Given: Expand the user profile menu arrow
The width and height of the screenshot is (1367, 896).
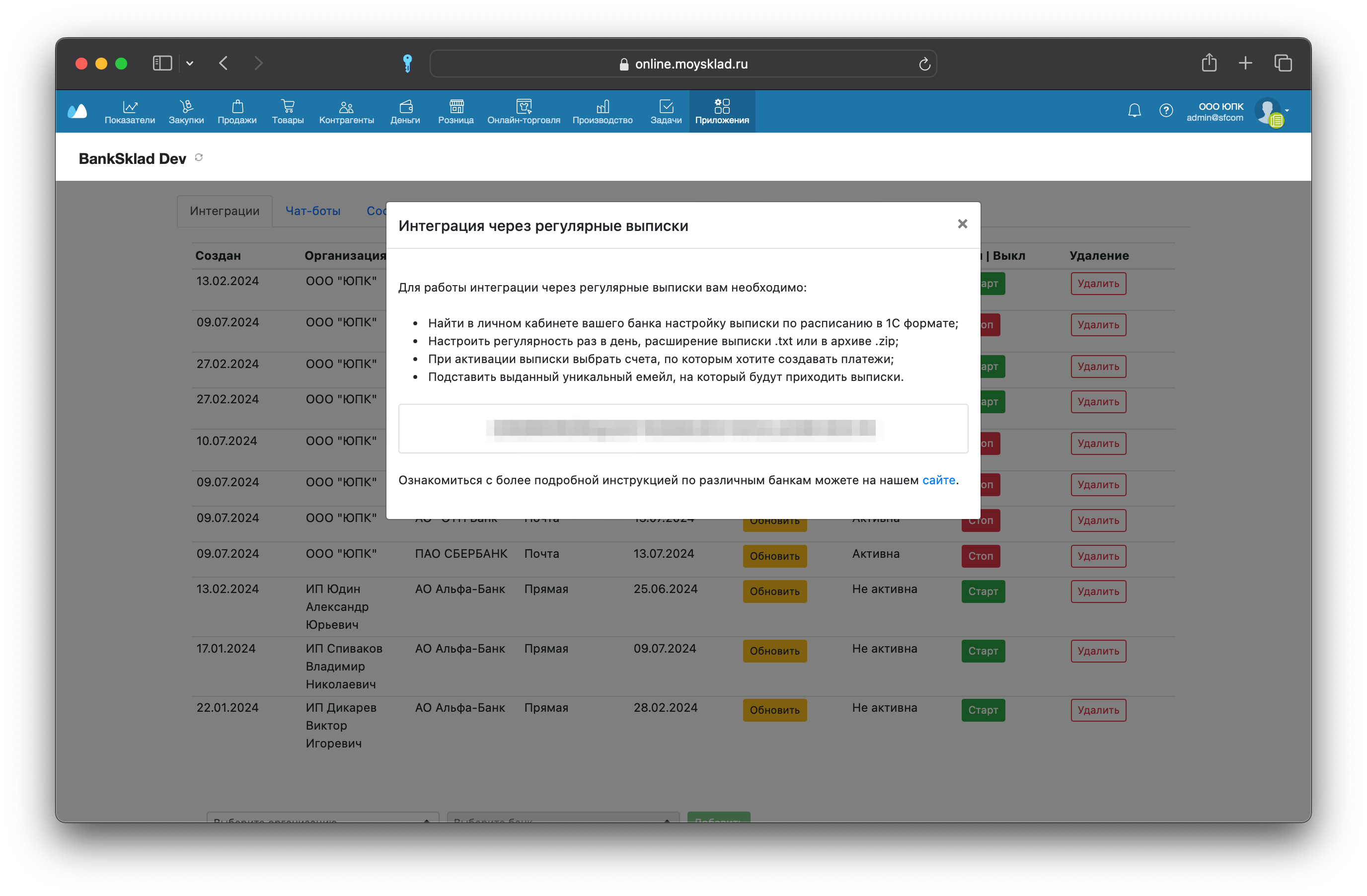Looking at the screenshot, I should click(x=1287, y=110).
